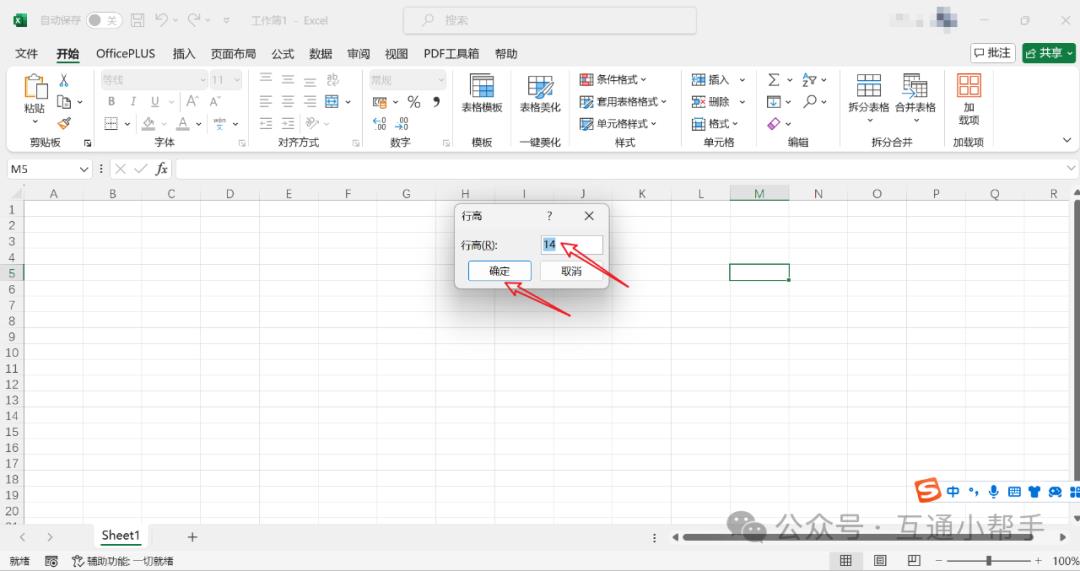Add a new sheet plus button
The image size is (1080, 571).
(x=192, y=537)
